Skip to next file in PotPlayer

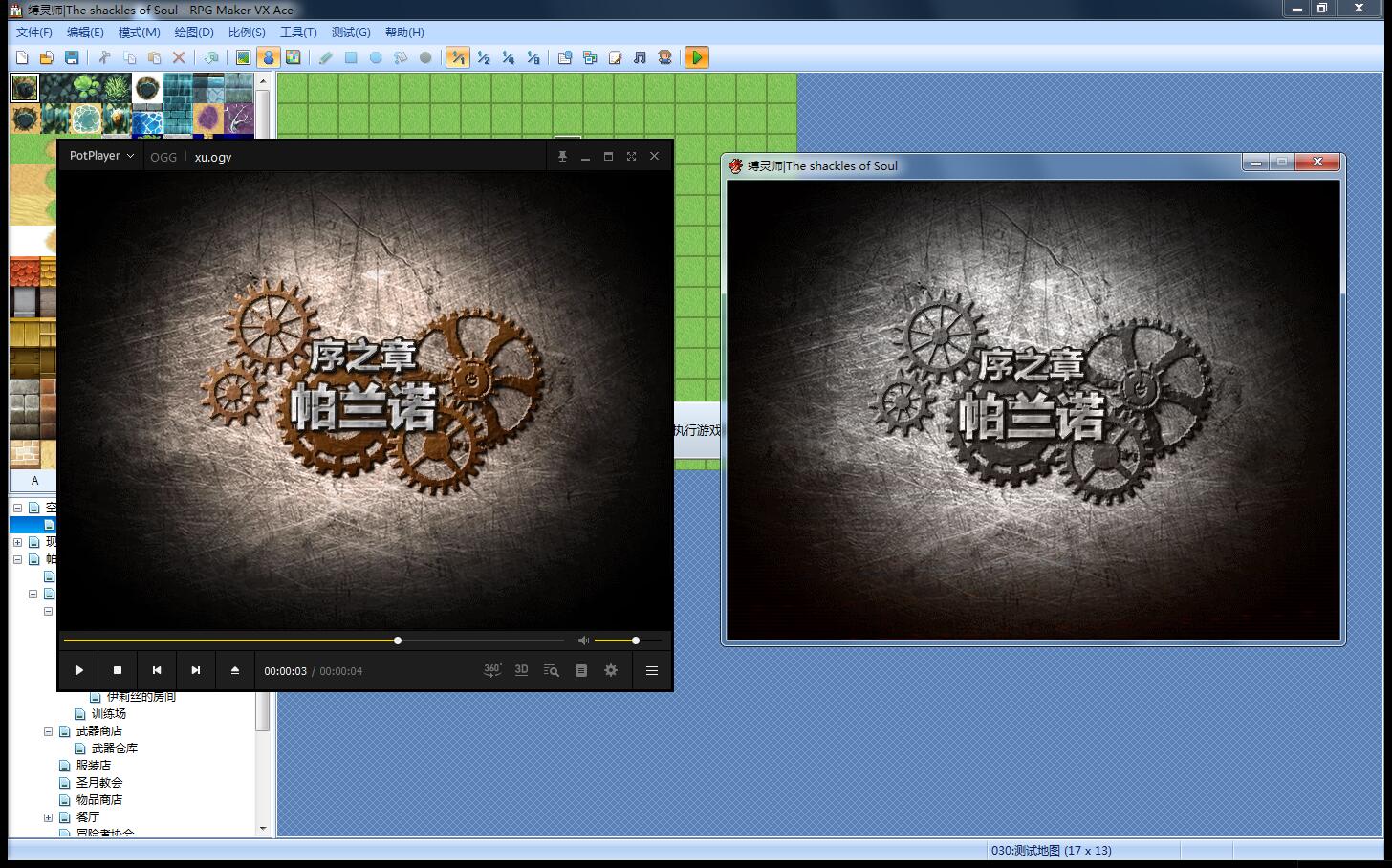point(196,670)
